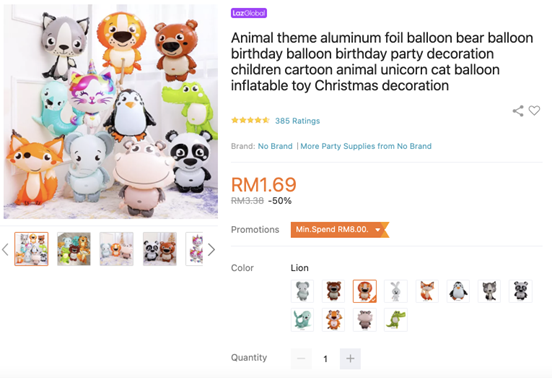Show previous thumbnails with left arrow
This screenshot has width=552, height=378.
click(5, 250)
